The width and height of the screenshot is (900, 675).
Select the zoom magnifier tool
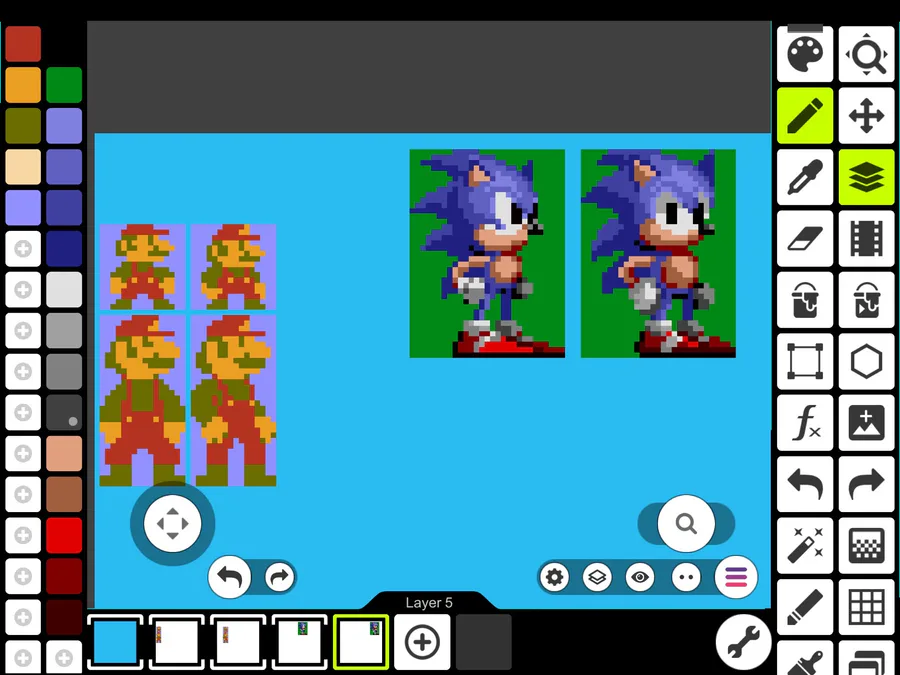pos(866,55)
